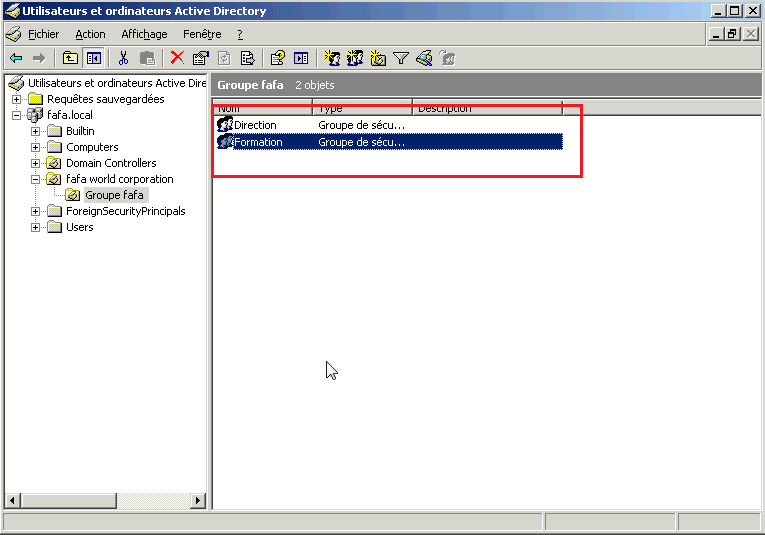Select Computers in tree
Viewport: 765px width, 535px height.
[92, 147]
